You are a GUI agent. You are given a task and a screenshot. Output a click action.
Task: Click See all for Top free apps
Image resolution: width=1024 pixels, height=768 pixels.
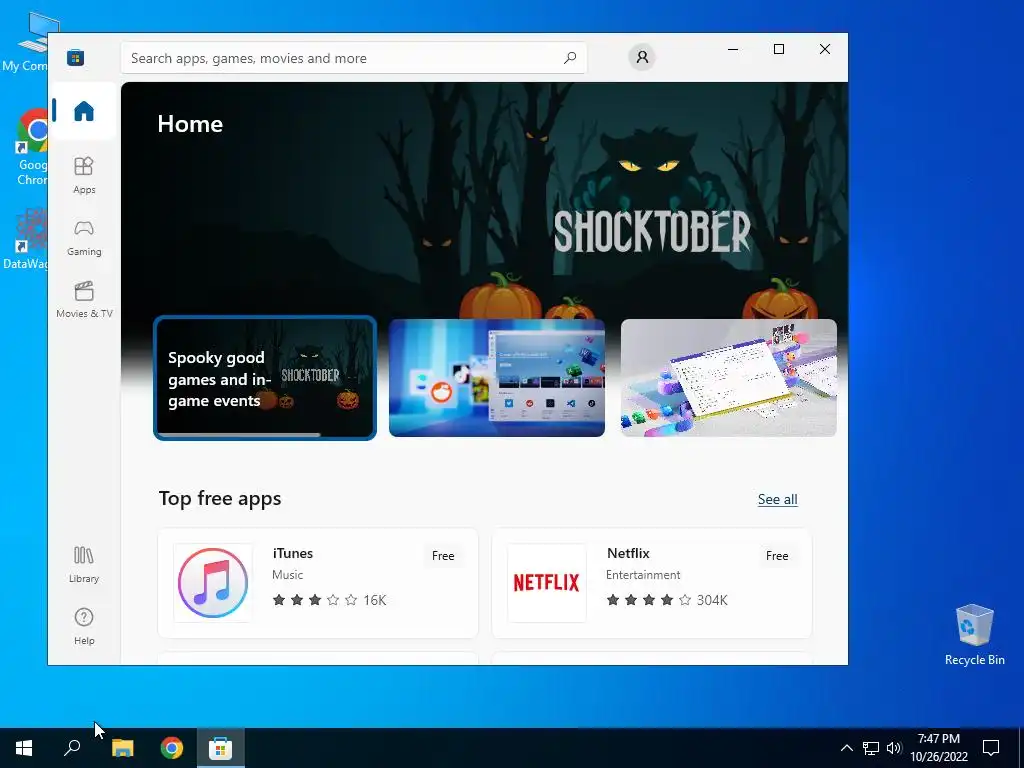click(x=777, y=500)
